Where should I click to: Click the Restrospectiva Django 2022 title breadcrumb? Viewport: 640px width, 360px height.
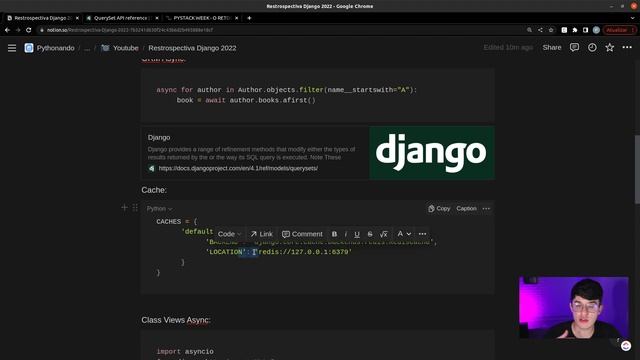(x=192, y=48)
